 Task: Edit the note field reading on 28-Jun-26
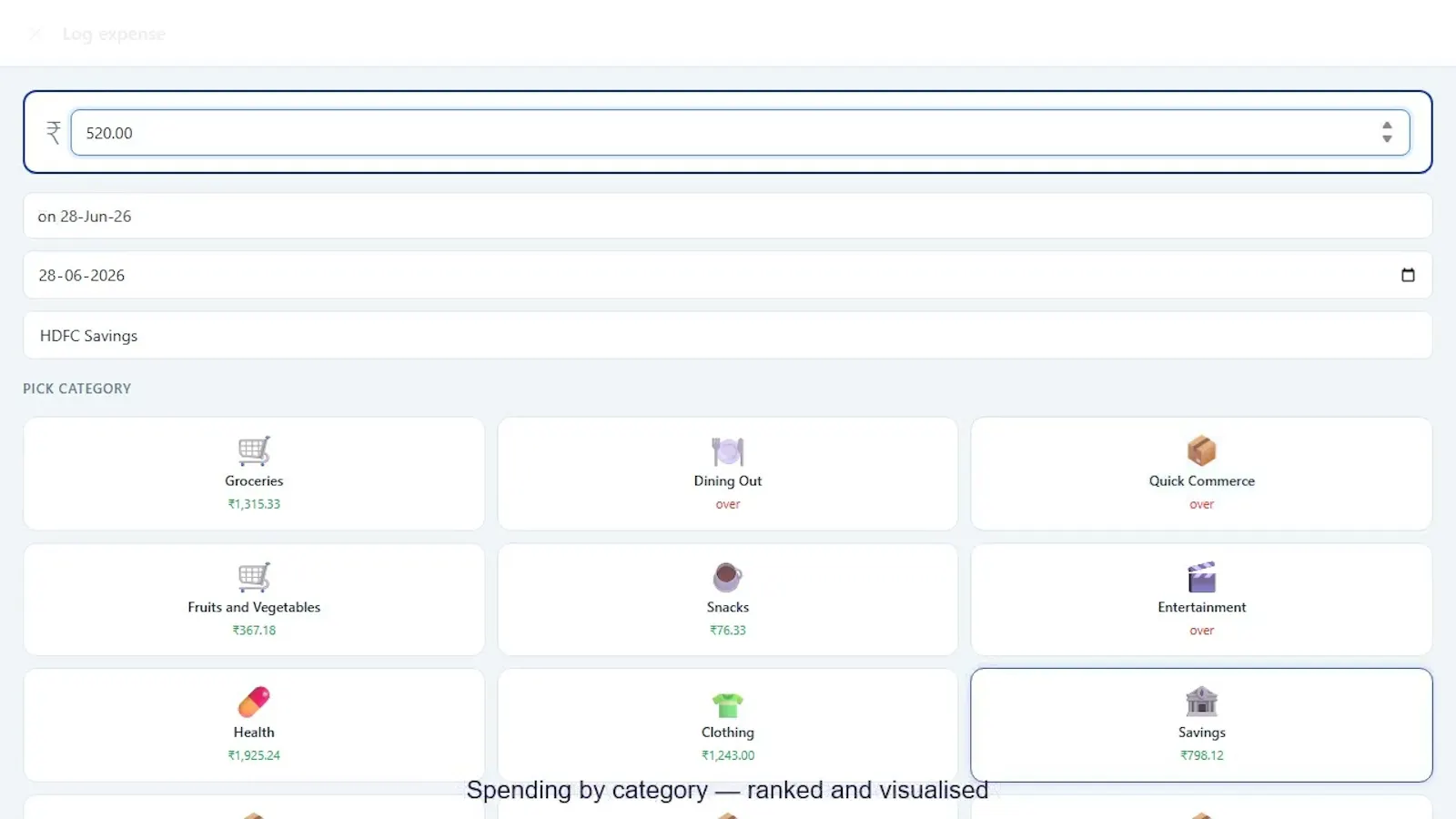[728, 216]
